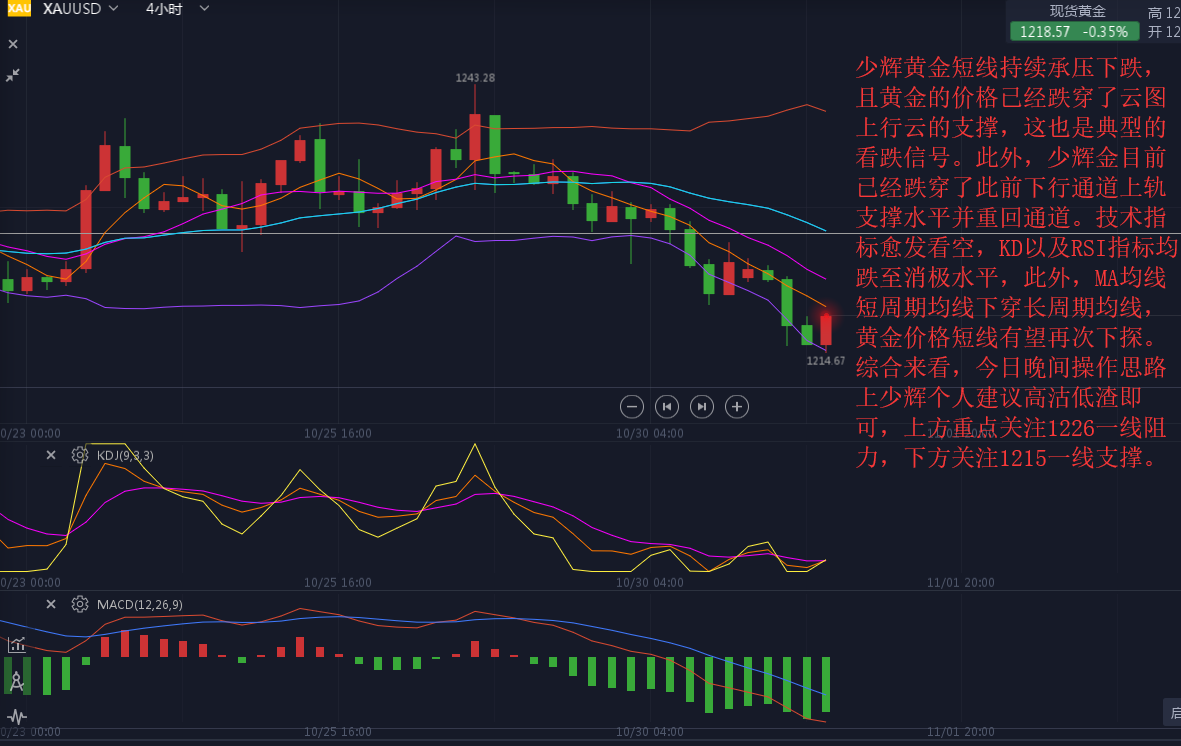Select the compass drawing tools icon
Screen dimensions: 1181x746
[x=17, y=682]
